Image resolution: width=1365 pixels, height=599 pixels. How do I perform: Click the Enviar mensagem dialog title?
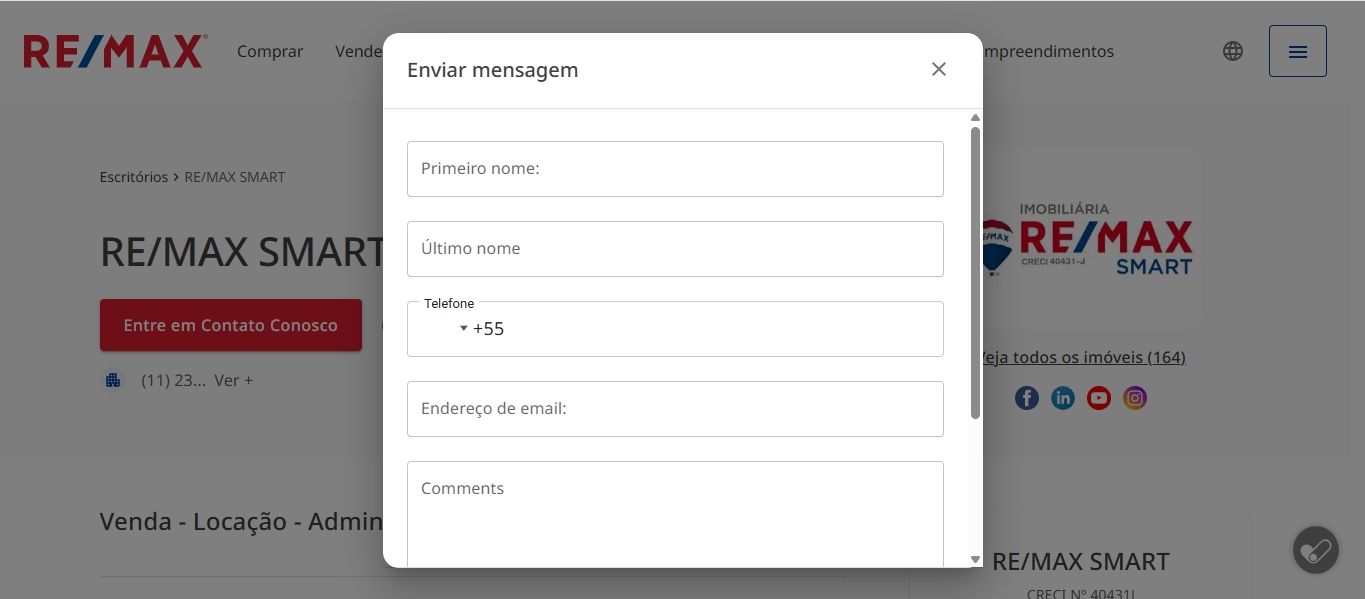tap(493, 70)
